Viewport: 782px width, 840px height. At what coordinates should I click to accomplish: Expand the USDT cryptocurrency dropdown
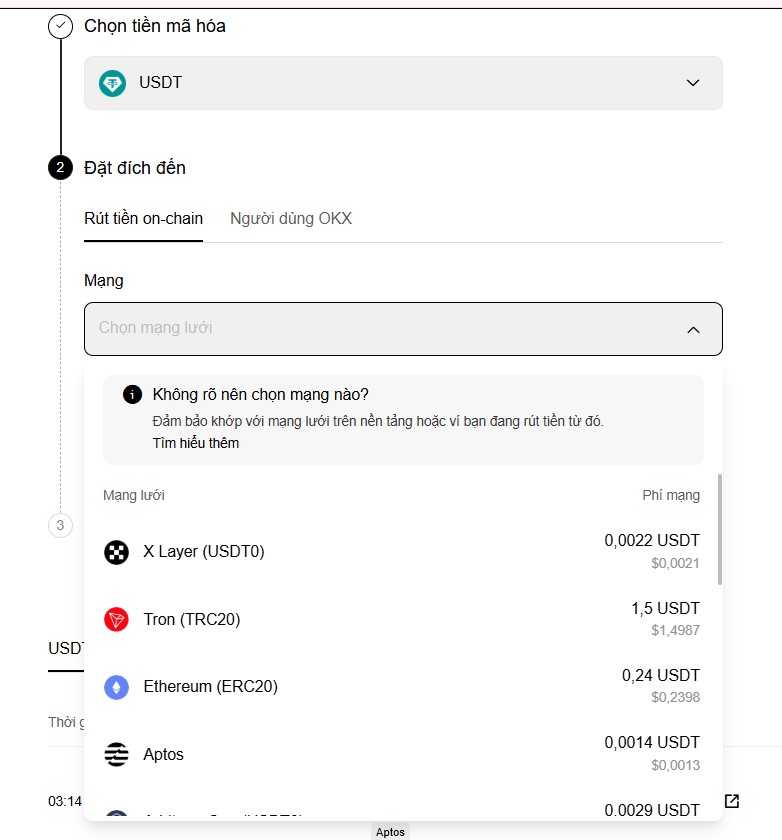(x=693, y=83)
